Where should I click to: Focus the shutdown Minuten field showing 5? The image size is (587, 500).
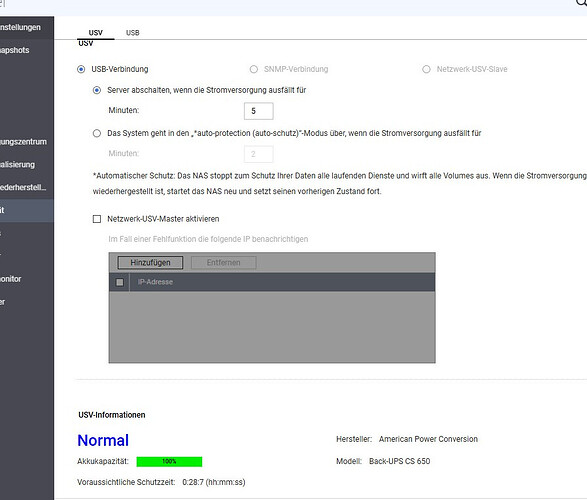coord(259,111)
